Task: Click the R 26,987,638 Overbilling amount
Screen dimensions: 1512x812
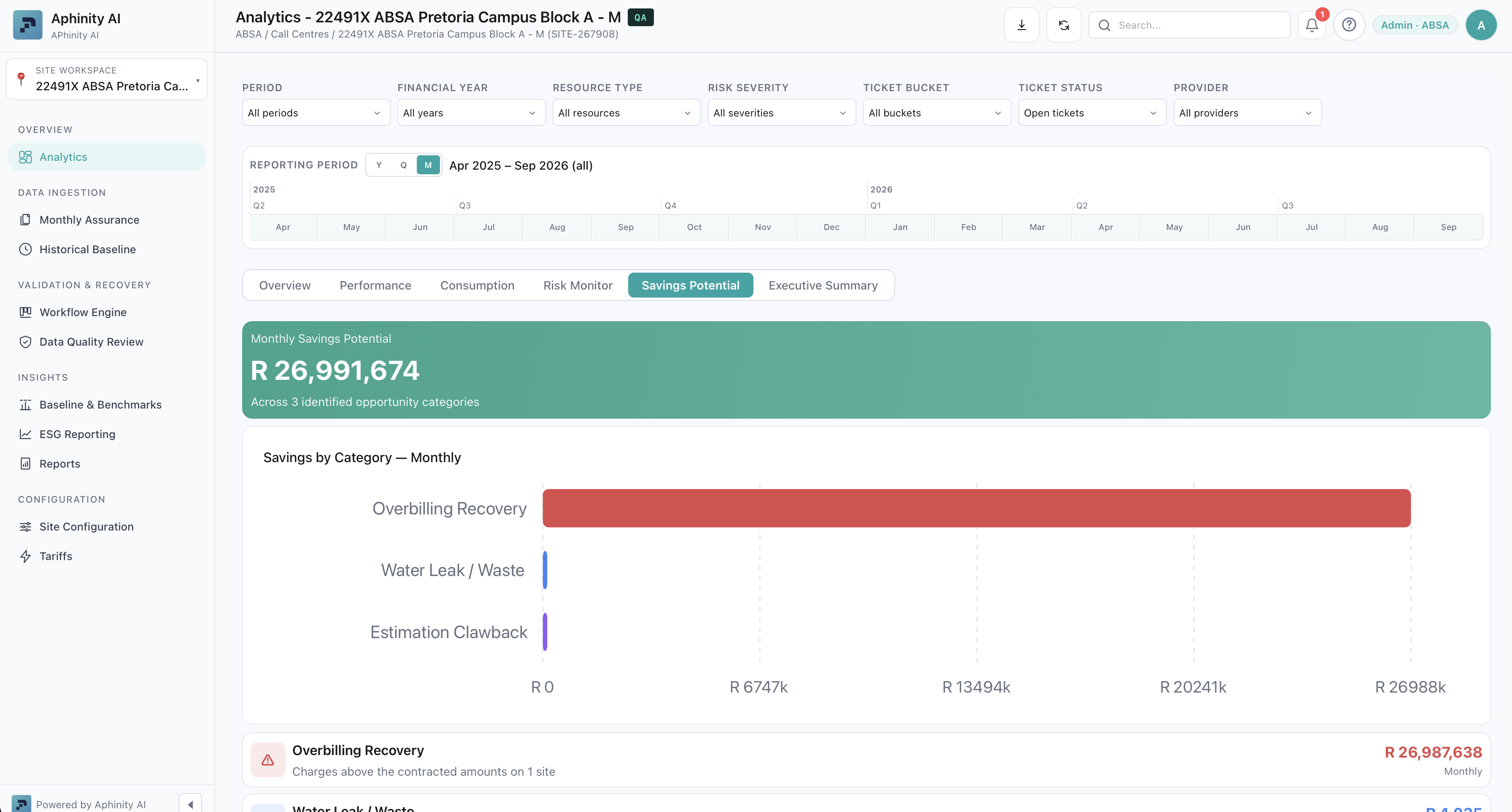Action: point(1433,752)
